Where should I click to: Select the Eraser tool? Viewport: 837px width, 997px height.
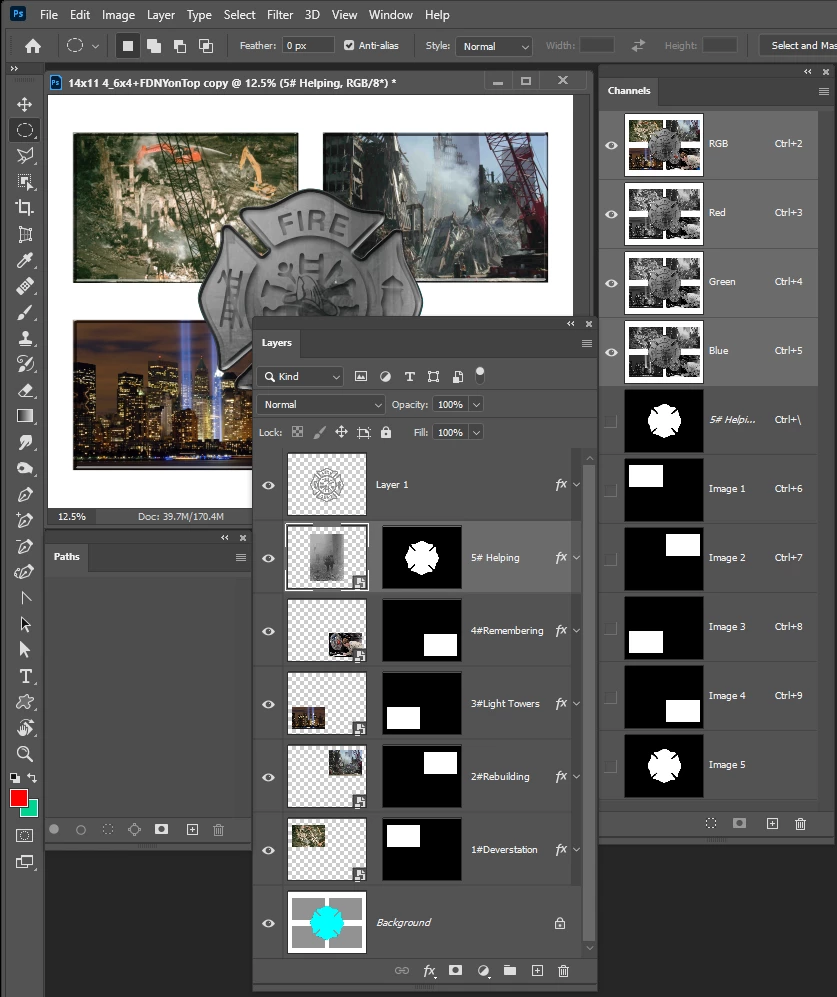25,390
